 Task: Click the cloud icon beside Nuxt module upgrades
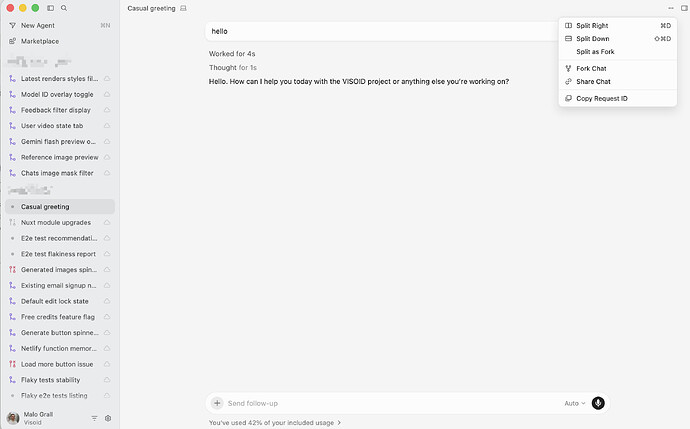106,223
